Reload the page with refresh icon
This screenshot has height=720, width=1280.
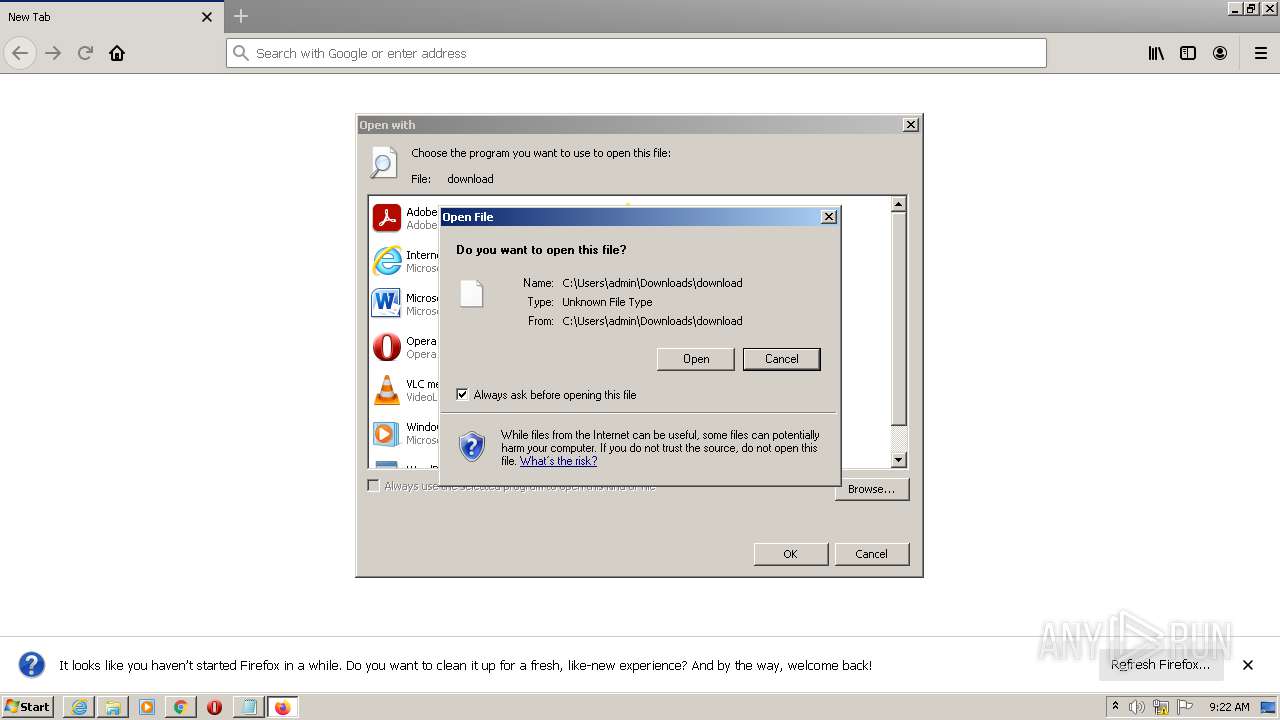85,53
